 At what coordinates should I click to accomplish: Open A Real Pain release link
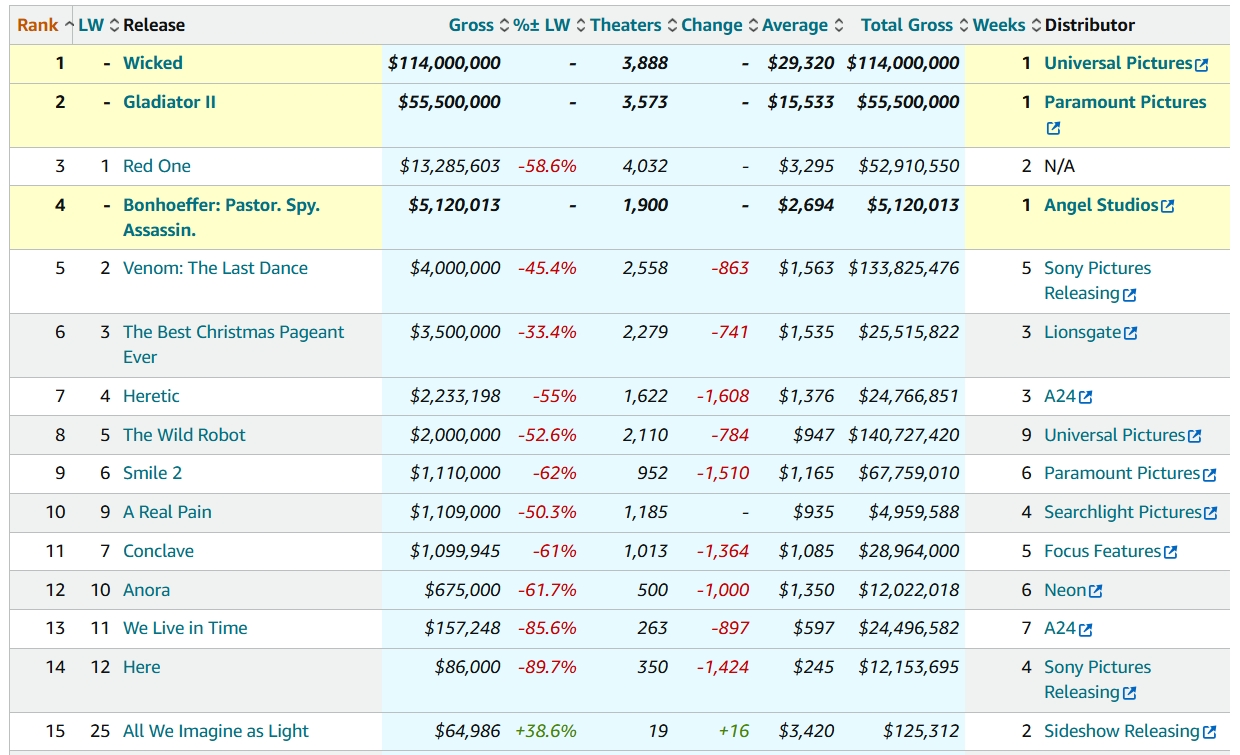(x=167, y=512)
